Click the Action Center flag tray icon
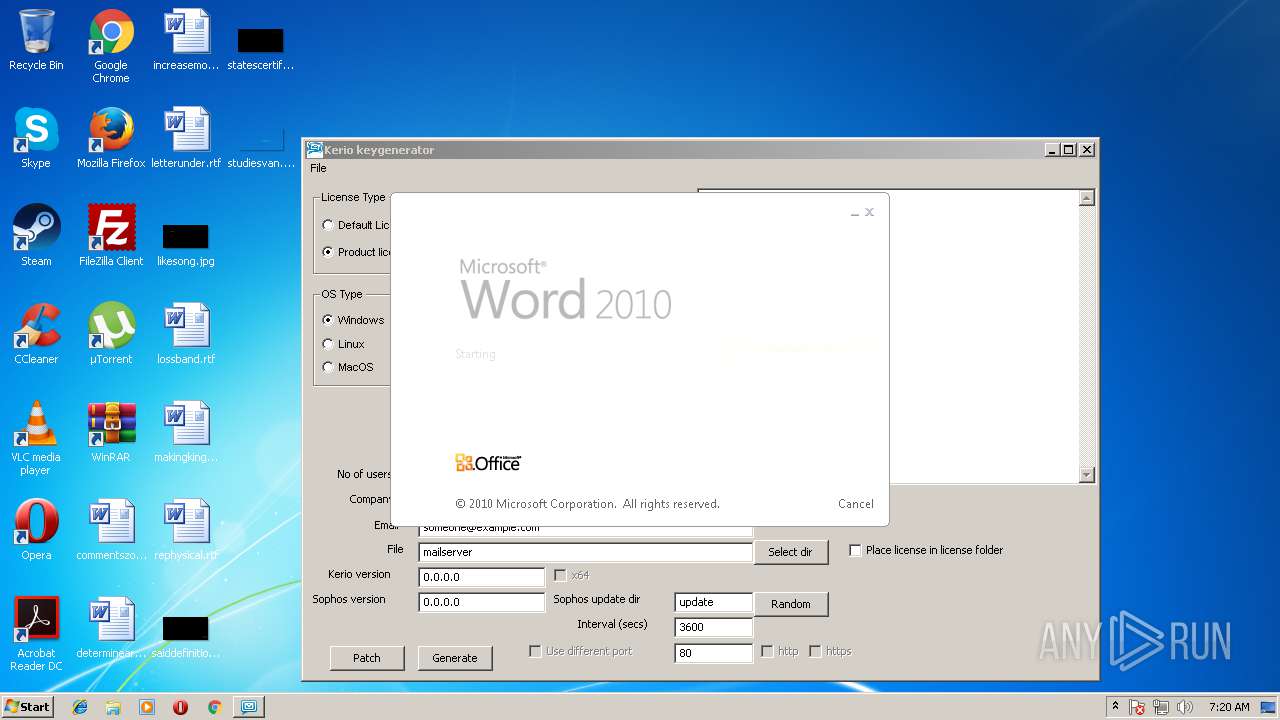 point(1138,707)
